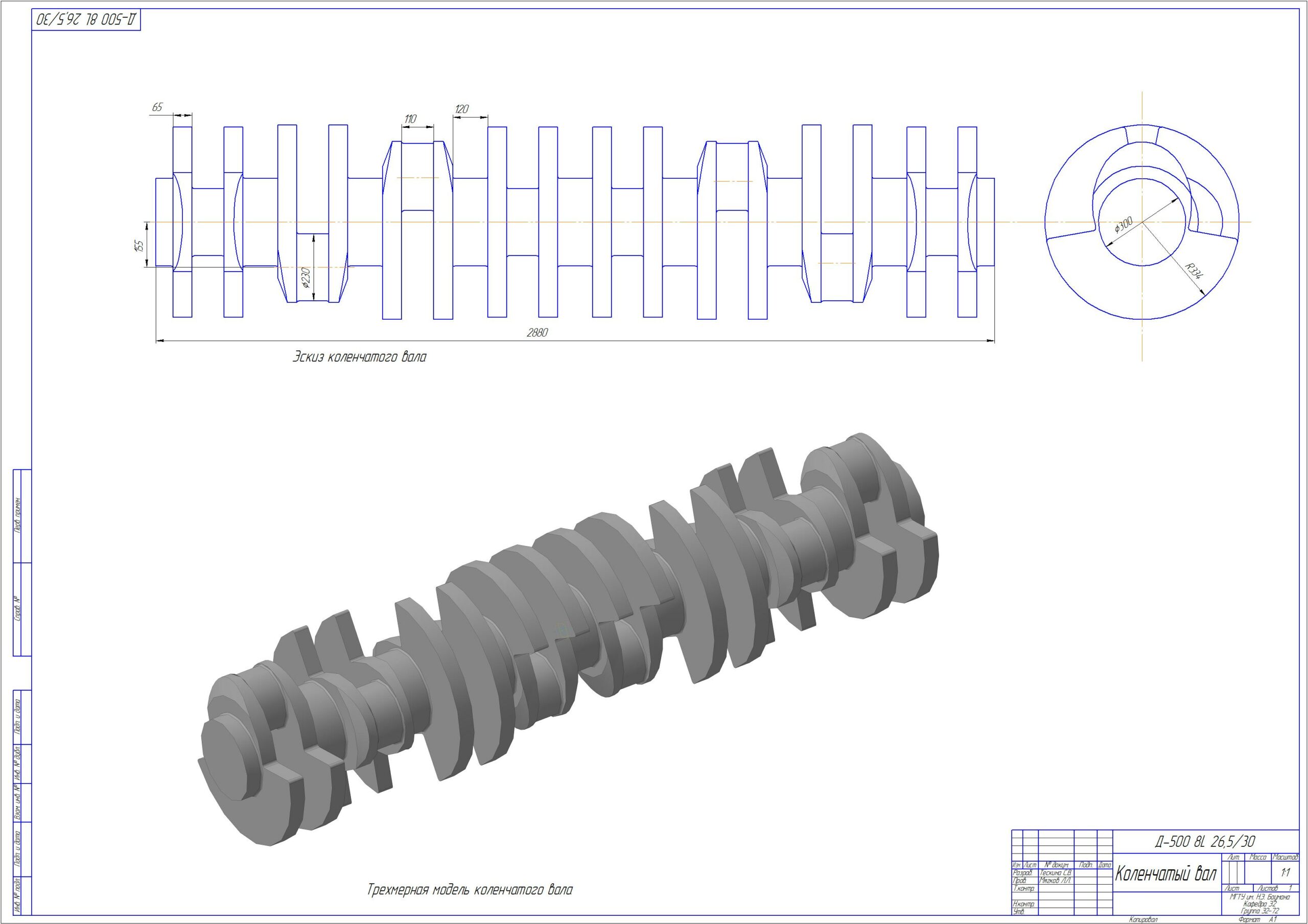Click the caption 'Эскиз коленчатого вала'
The height and width of the screenshot is (924, 1308).
click(x=360, y=358)
